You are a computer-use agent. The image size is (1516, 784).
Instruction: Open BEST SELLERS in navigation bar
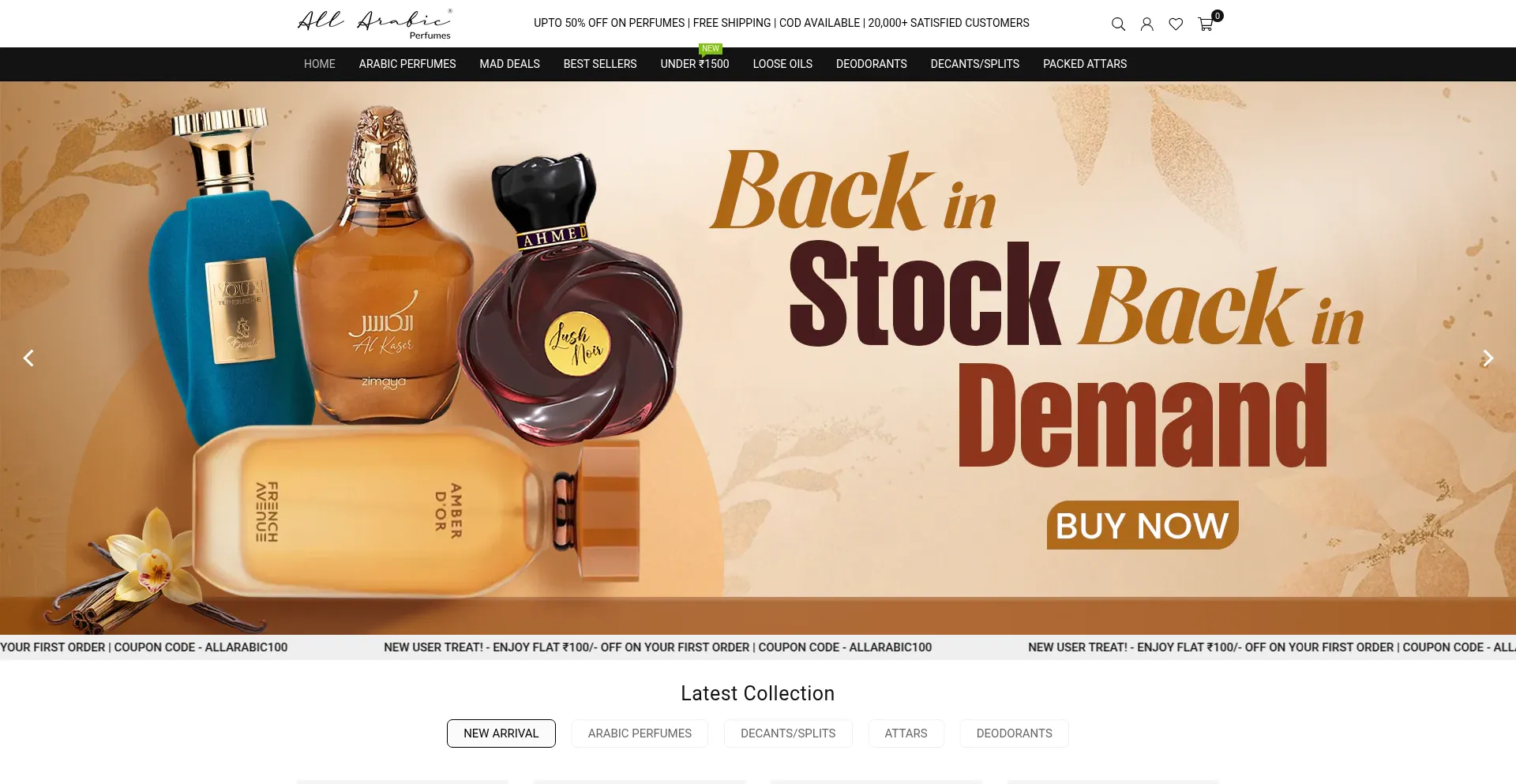(600, 64)
